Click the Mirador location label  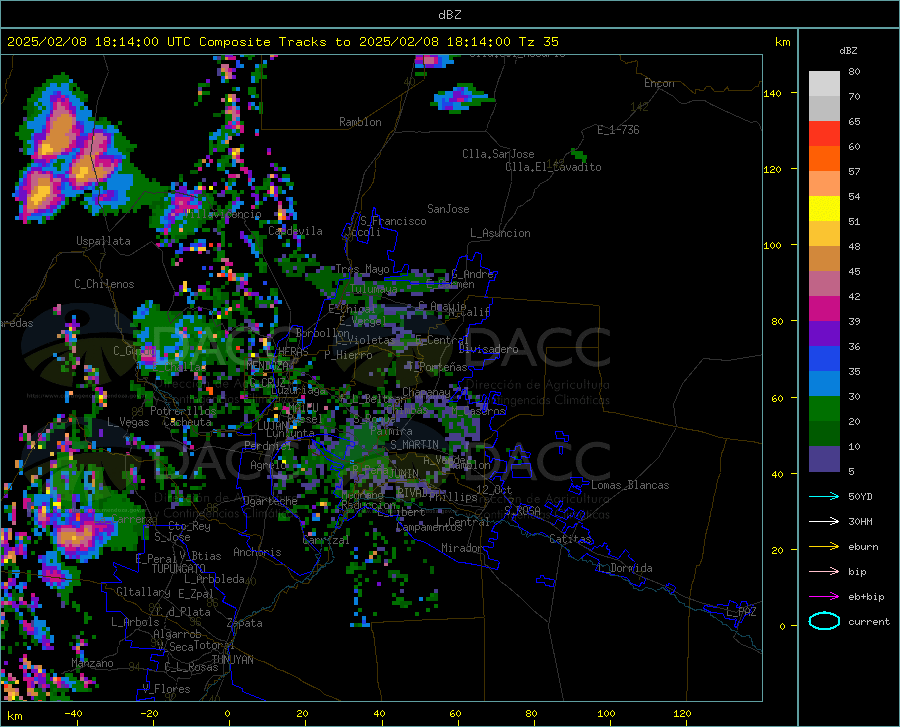461,548
